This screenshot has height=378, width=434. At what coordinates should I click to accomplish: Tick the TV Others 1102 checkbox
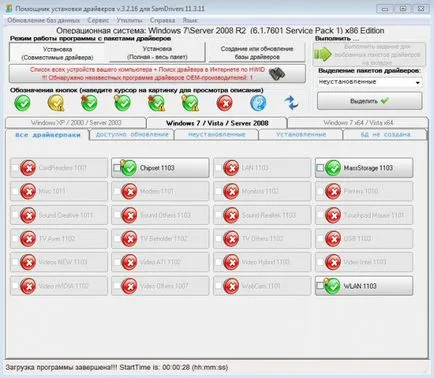[x=218, y=238]
